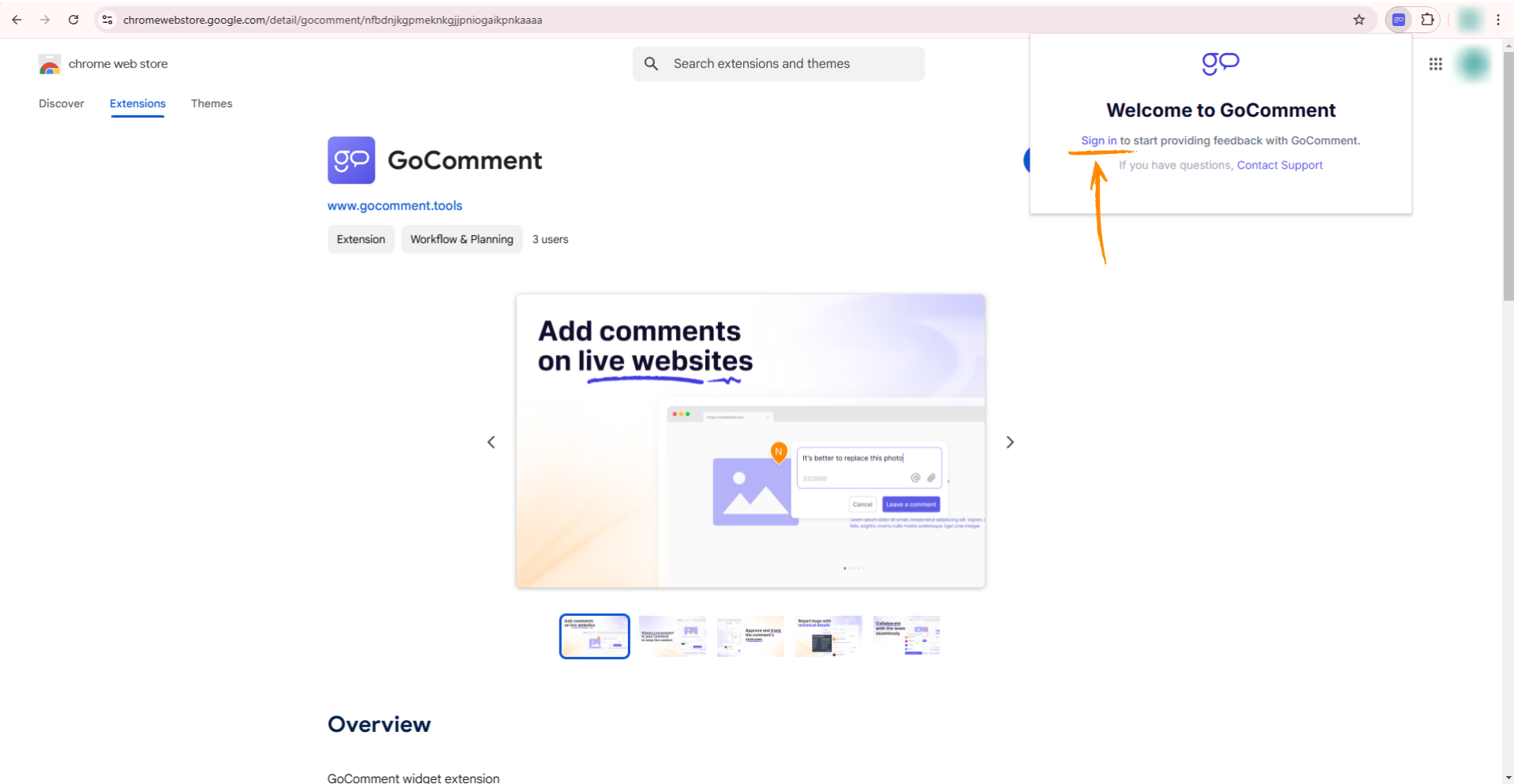Select the Workflow & Planning category chip
This screenshot has width=1514, height=784.
[x=462, y=239]
